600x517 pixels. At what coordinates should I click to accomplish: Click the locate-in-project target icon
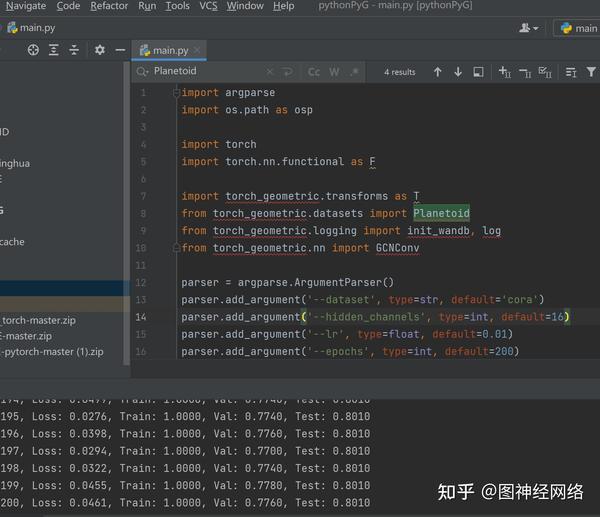tap(33, 50)
